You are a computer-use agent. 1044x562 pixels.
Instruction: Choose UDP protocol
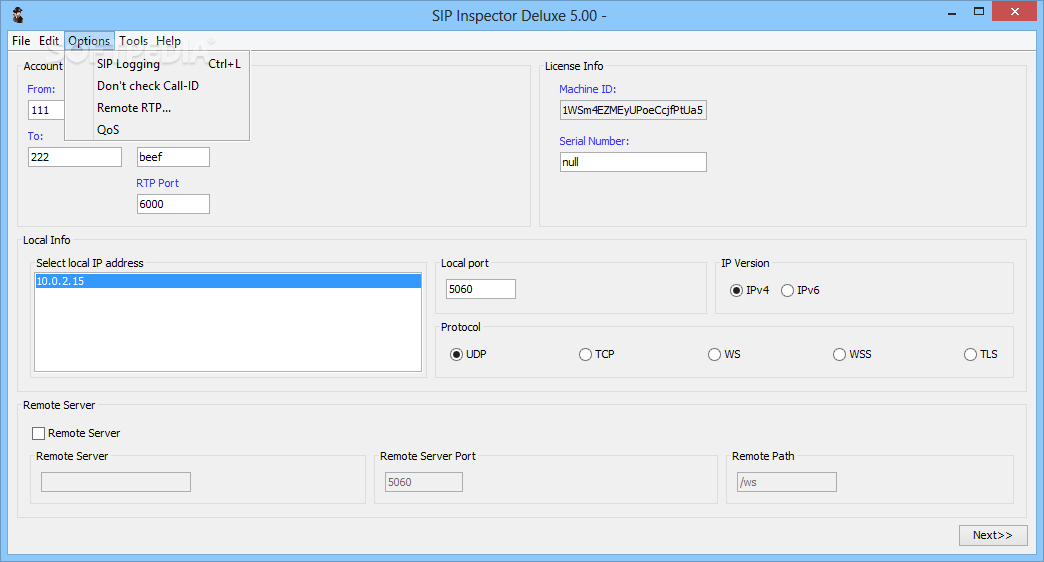click(x=468, y=354)
